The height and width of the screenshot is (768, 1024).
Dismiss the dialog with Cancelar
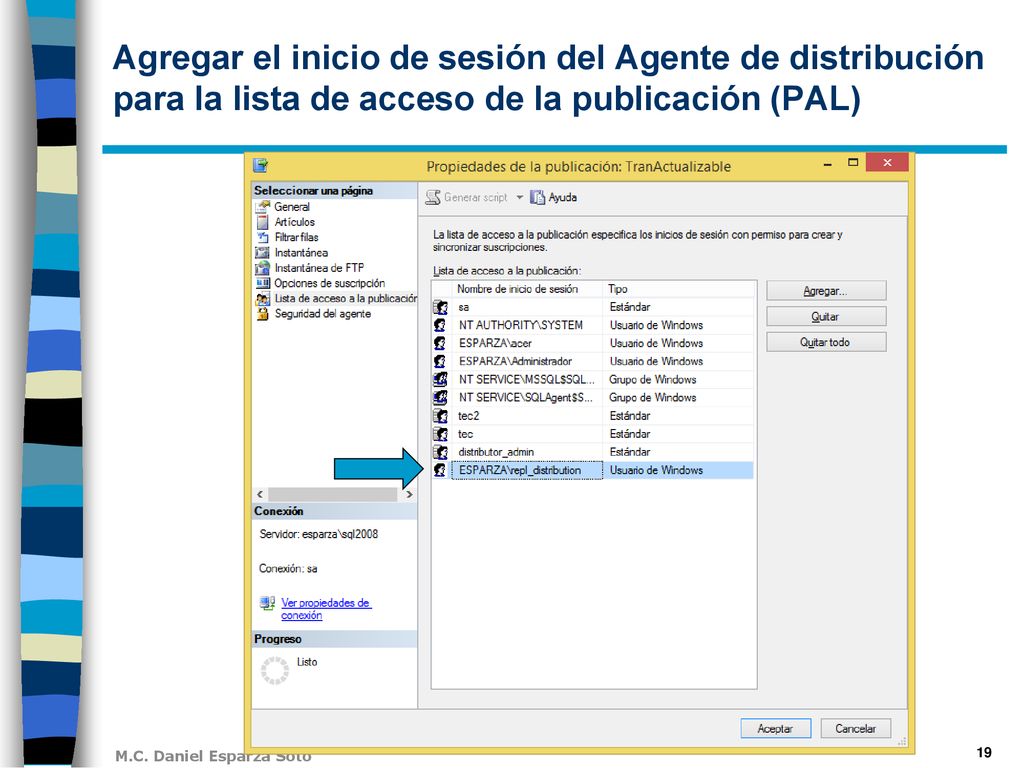(x=856, y=728)
